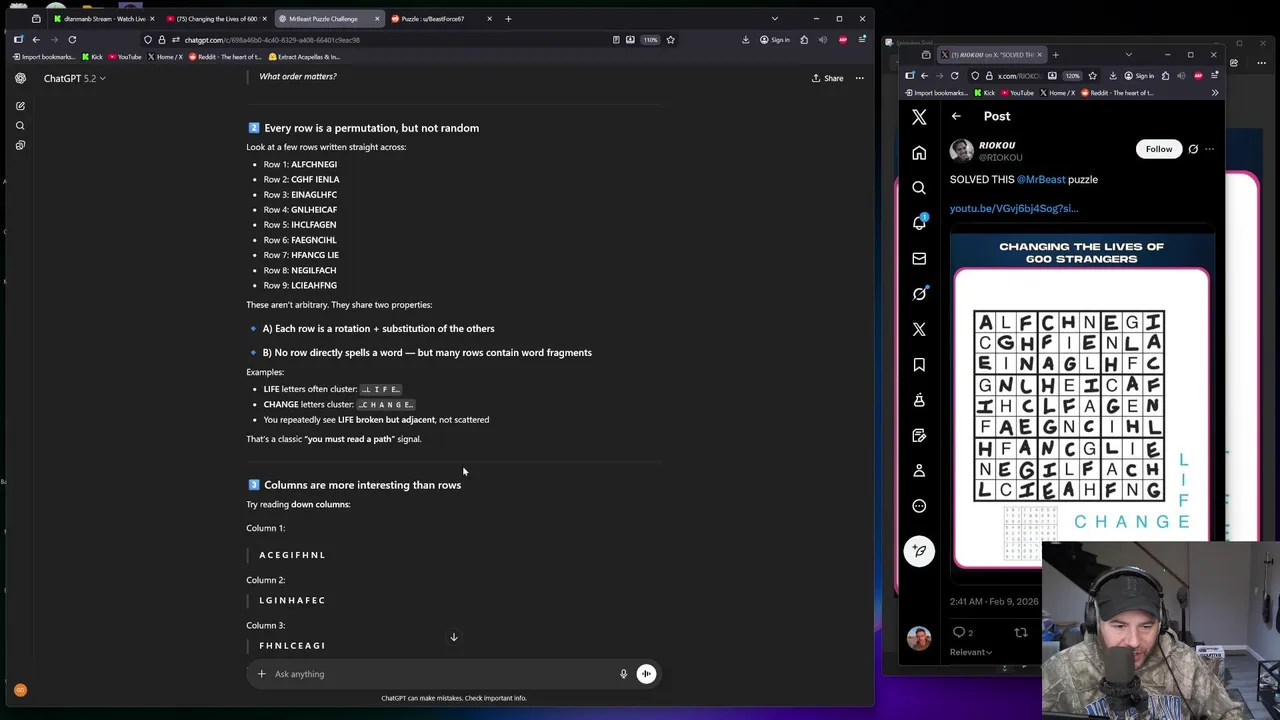Click the scroll-to-bottom arrow above message box

click(x=453, y=637)
